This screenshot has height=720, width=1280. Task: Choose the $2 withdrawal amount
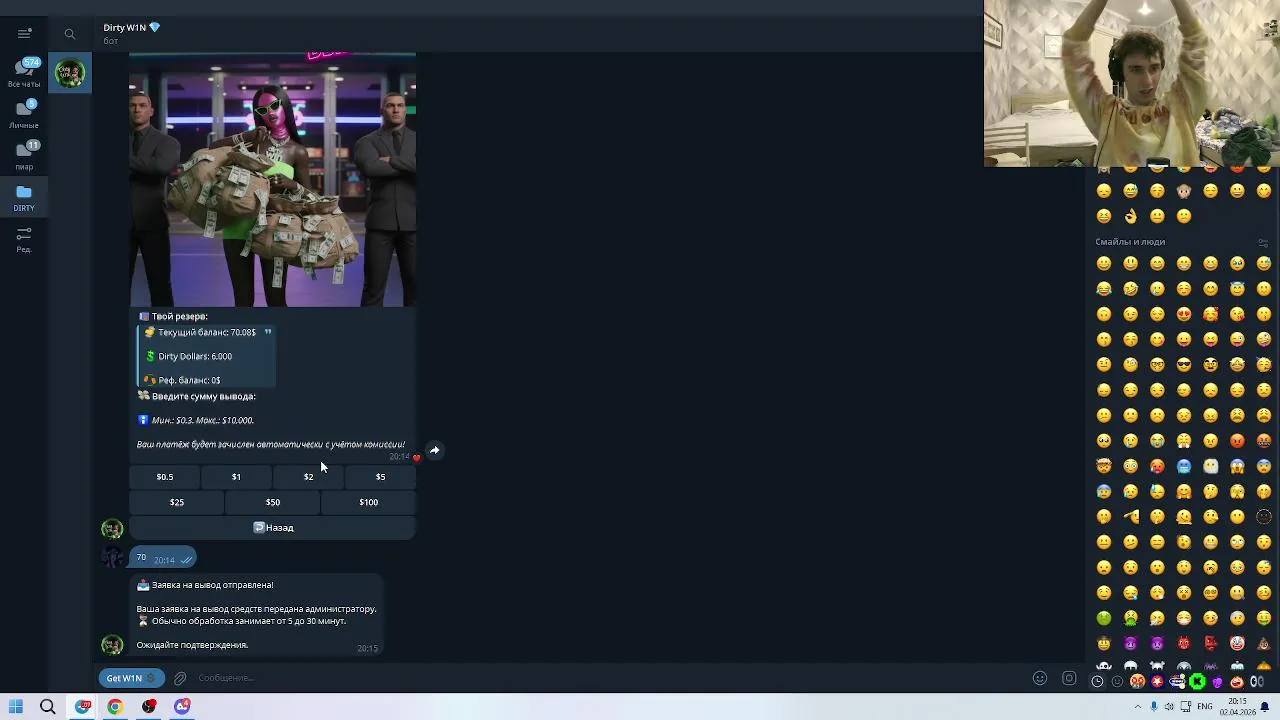pyautogui.click(x=308, y=477)
